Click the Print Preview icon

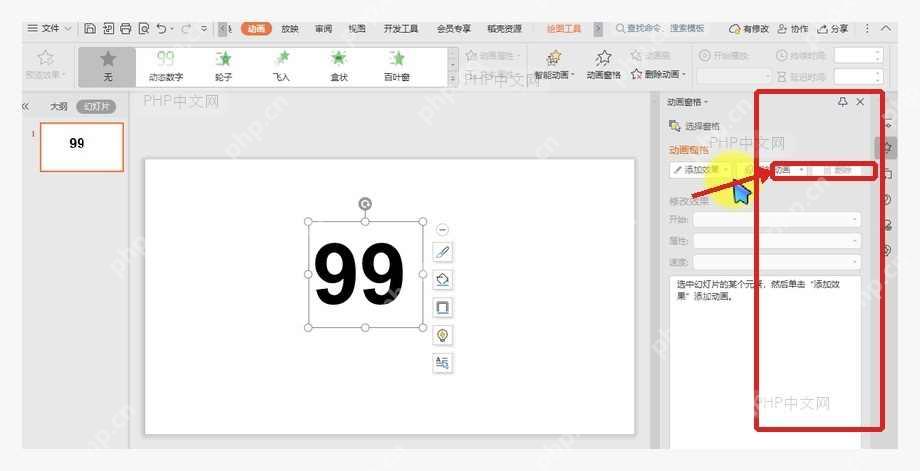[x=144, y=28]
